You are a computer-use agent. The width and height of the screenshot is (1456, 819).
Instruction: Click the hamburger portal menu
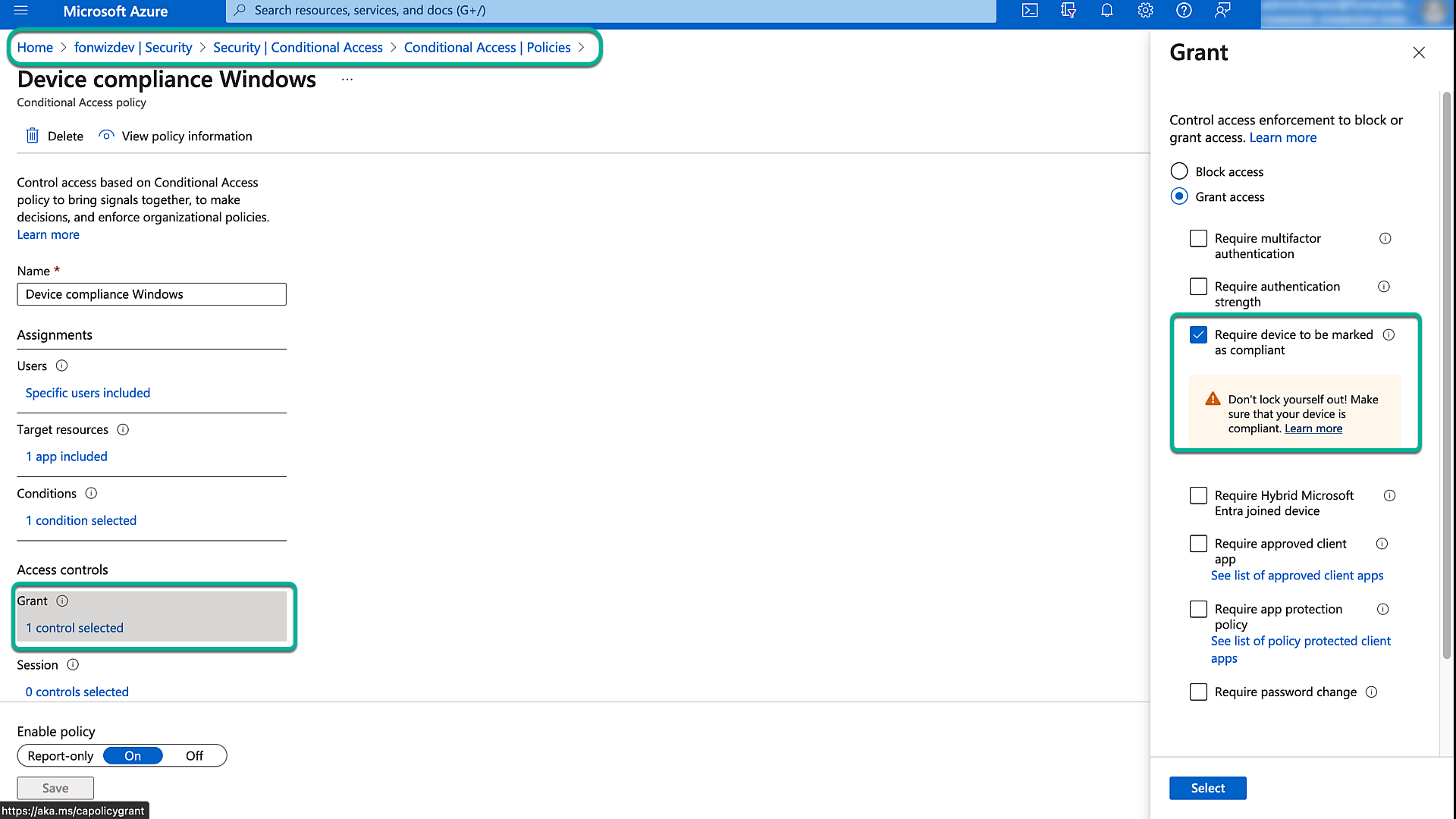coord(20,11)
